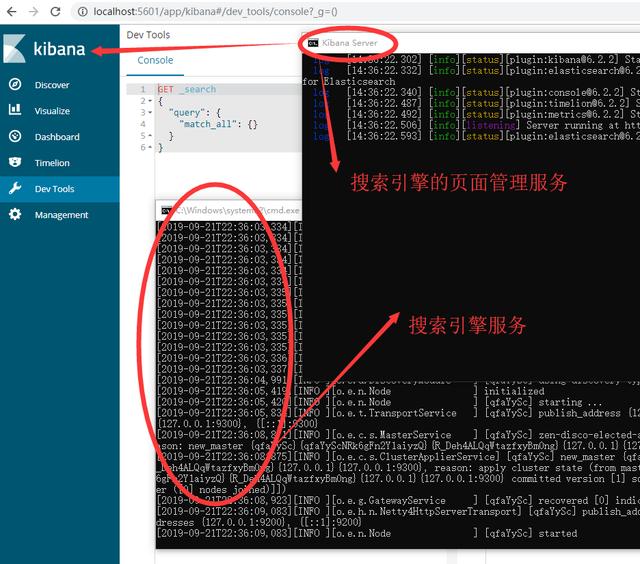Open Visualize bar chart icon
640x564 pixels.
[x=15, y=109]
